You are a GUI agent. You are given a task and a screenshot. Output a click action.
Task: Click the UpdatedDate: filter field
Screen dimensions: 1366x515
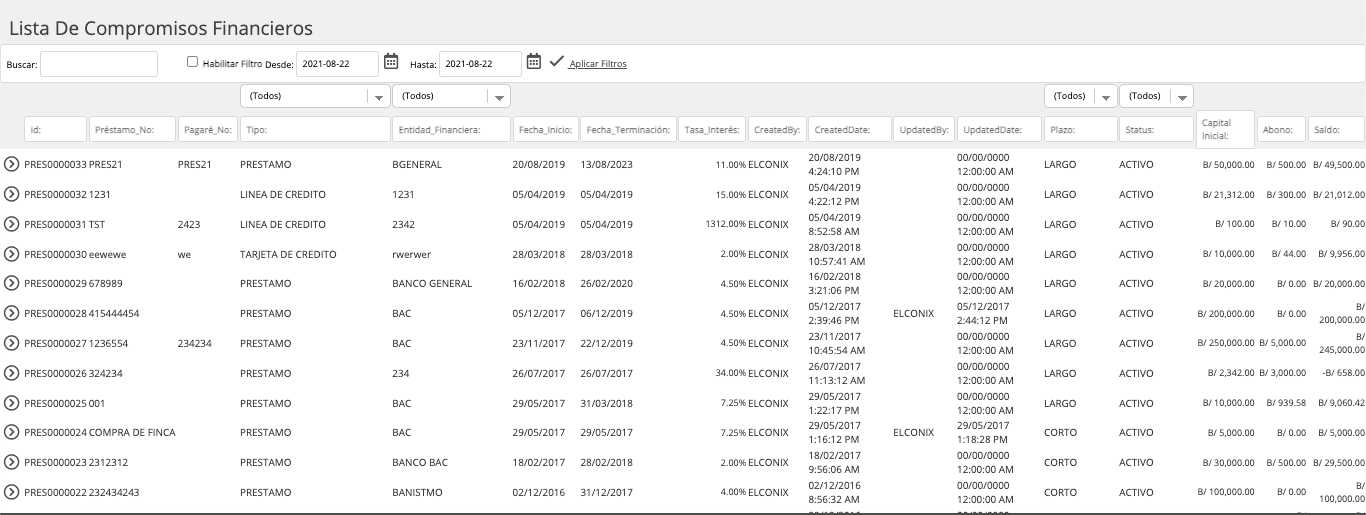coord(999,129)
